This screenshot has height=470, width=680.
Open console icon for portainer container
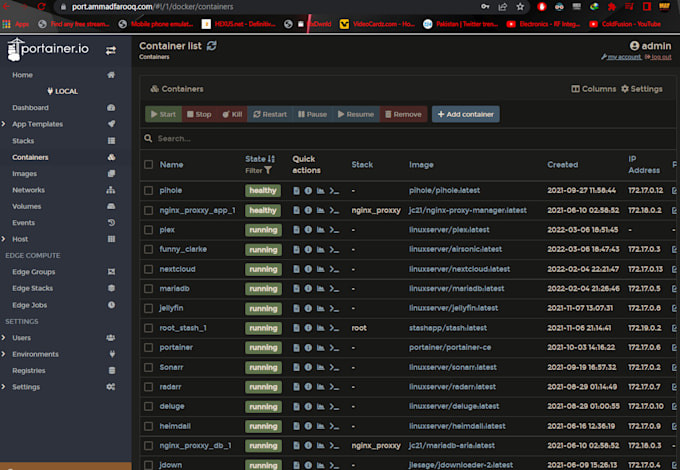tap(334, 347)
